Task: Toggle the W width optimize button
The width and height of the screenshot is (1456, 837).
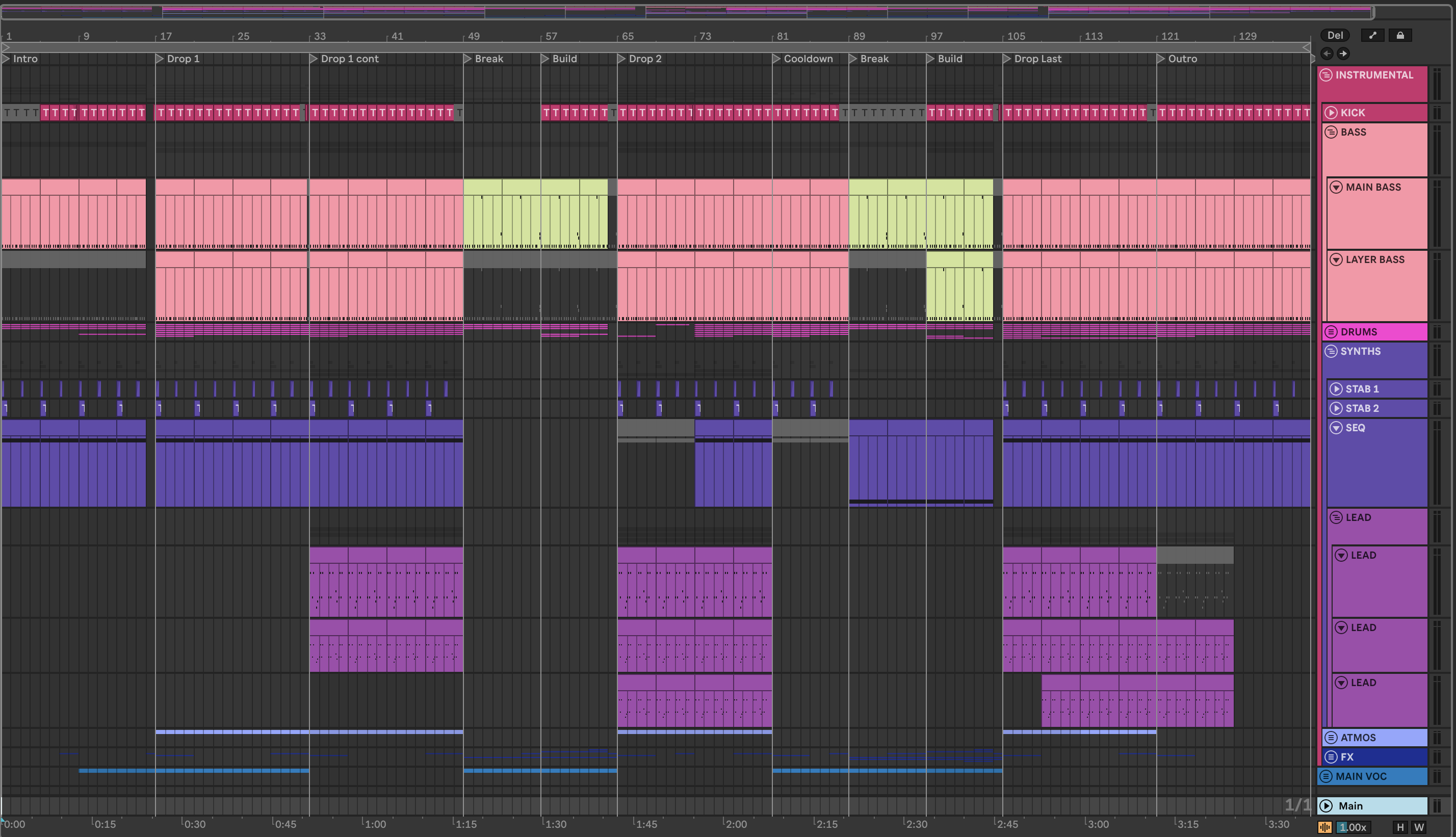Action: click(1419, 827)
